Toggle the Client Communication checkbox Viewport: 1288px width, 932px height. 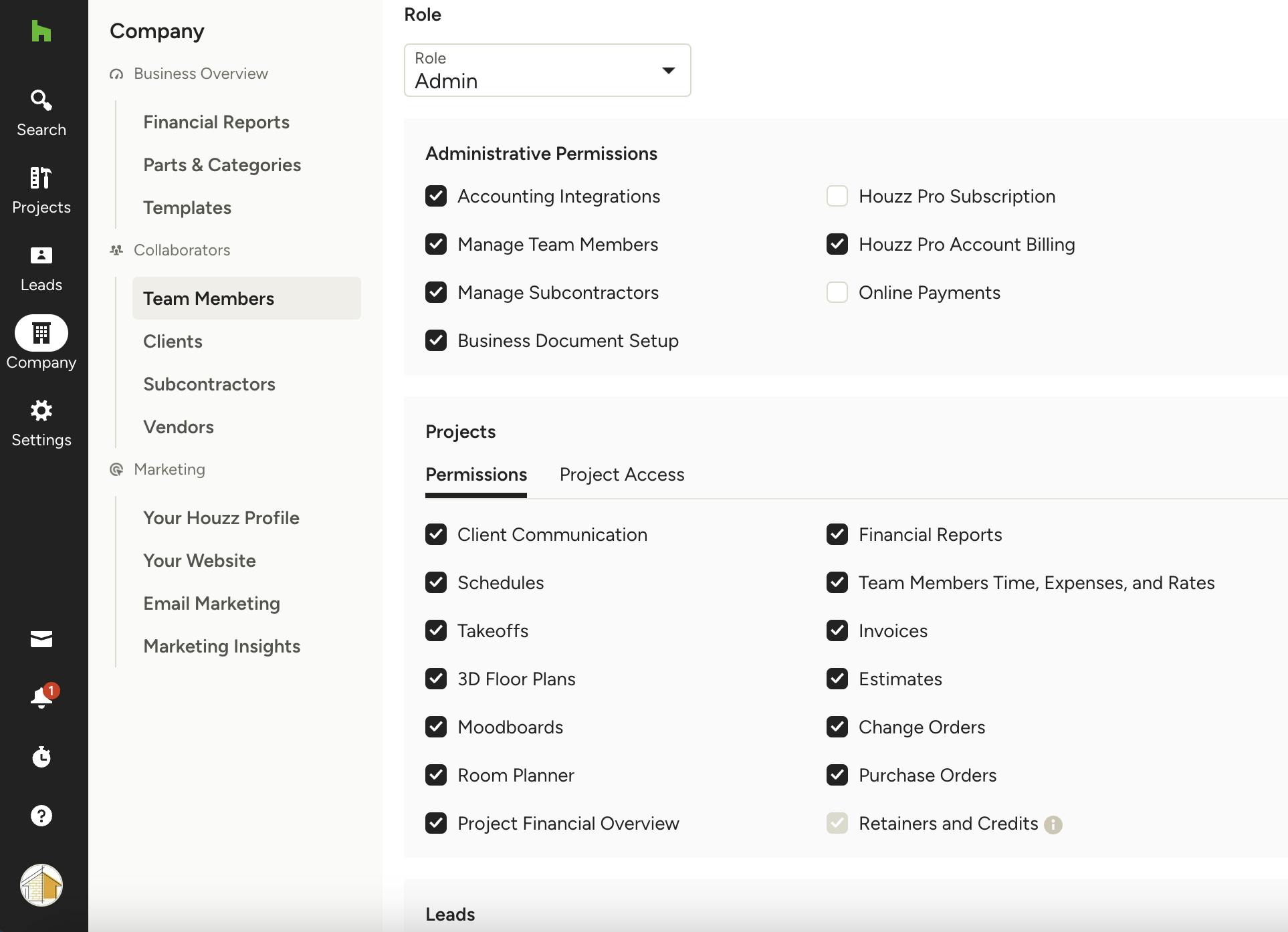(436, 534)
